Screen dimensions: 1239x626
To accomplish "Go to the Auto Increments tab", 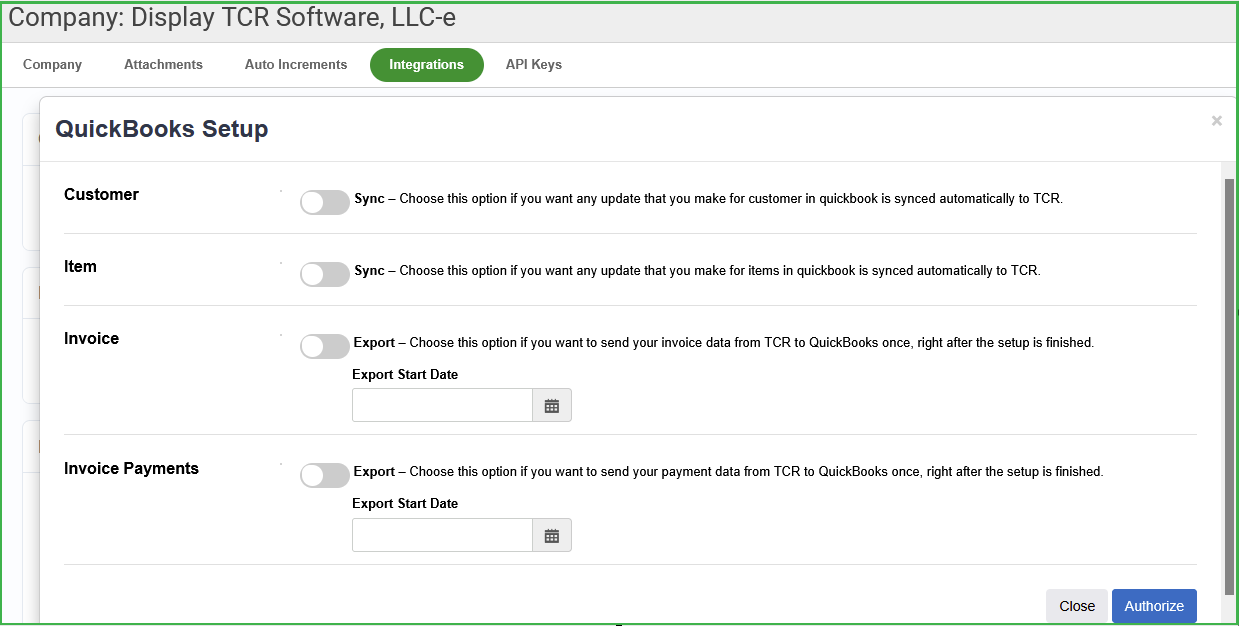I will (296, 64).
